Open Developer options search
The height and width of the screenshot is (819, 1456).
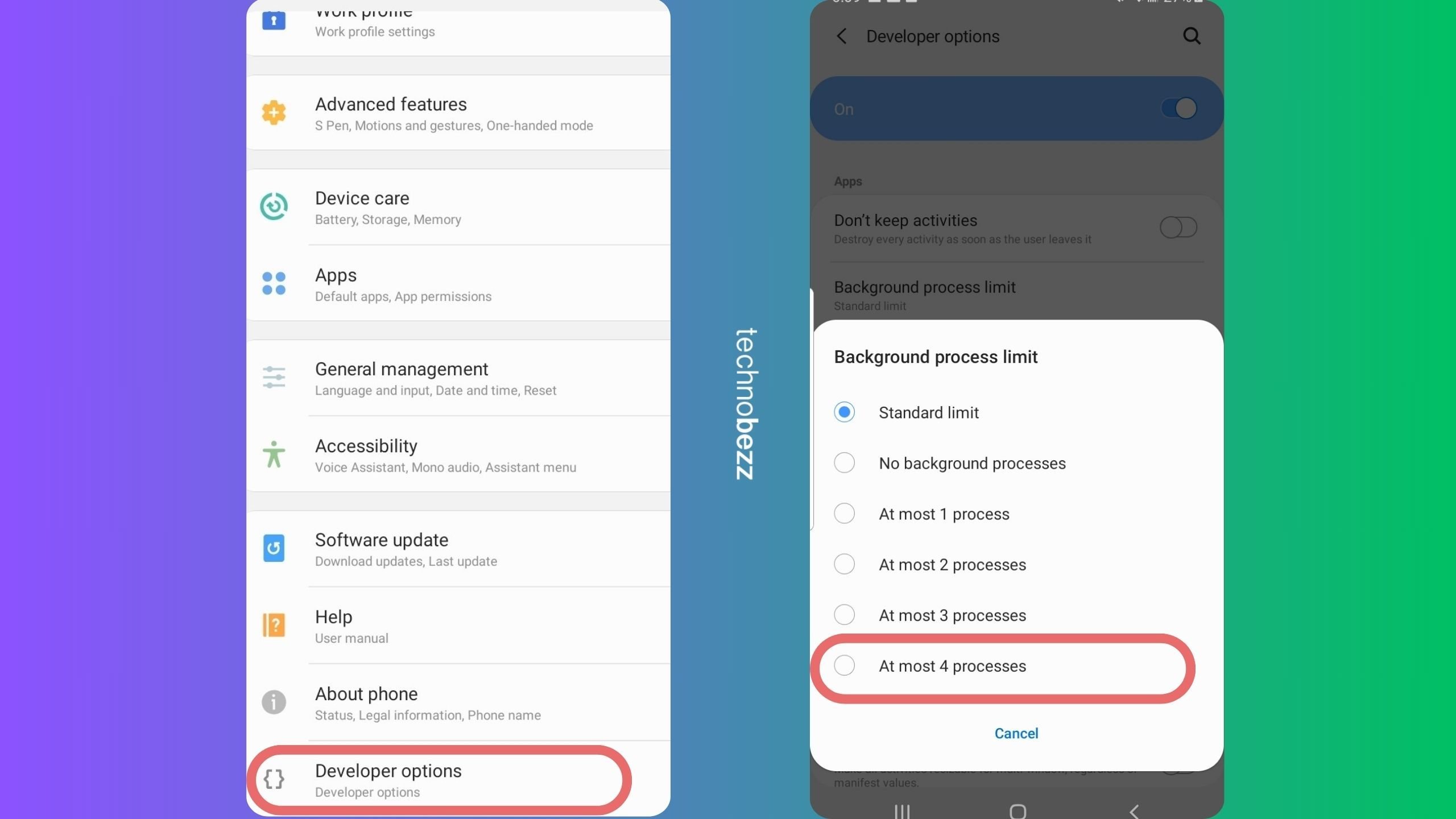[x=1191, y=36]
